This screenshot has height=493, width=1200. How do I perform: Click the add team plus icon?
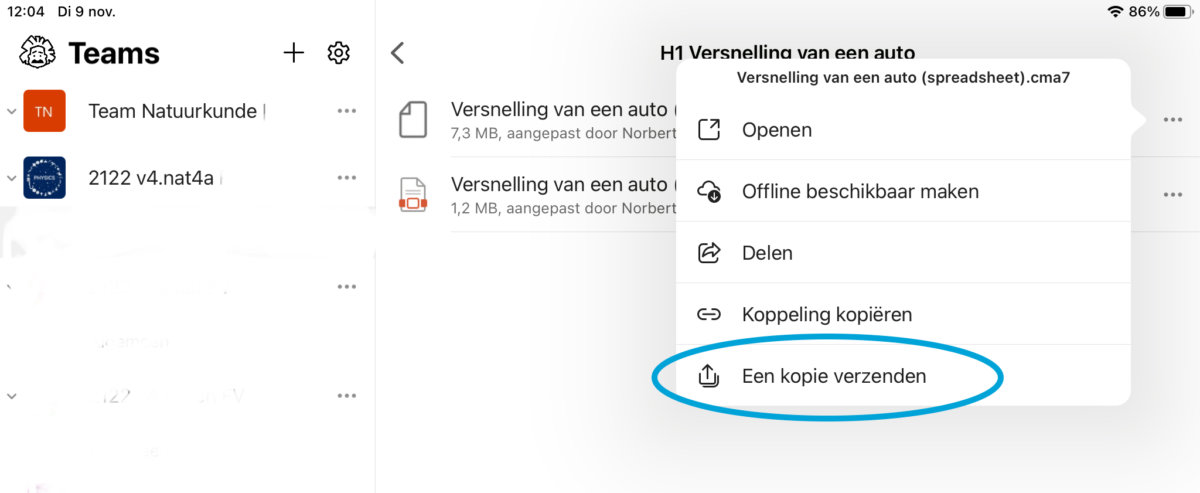click(293, 53)
